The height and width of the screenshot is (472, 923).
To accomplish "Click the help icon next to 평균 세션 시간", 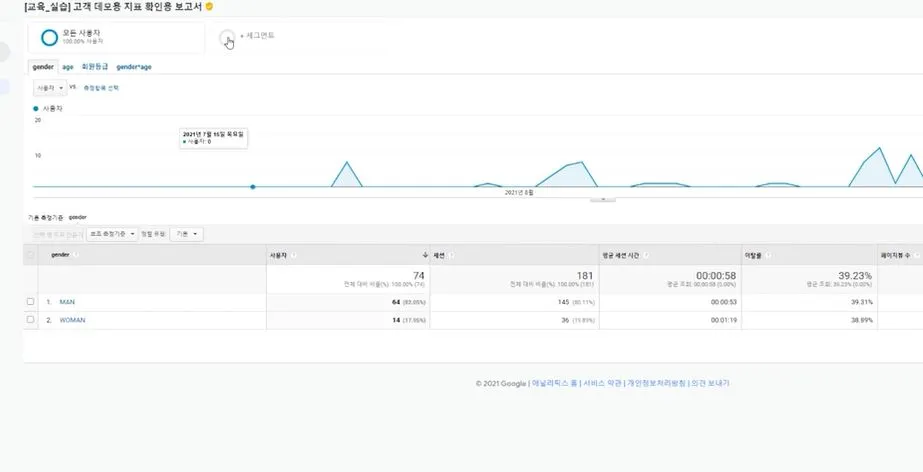I will 646,255.
